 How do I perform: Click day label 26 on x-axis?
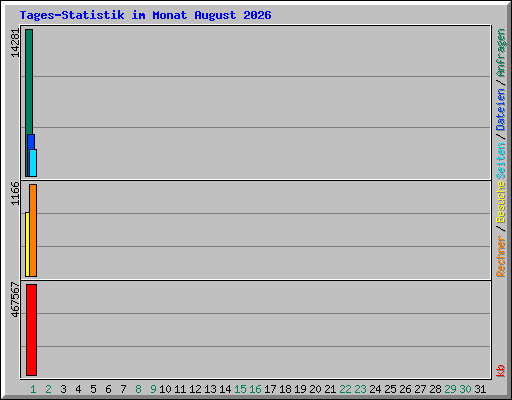(x=405, y=389)
